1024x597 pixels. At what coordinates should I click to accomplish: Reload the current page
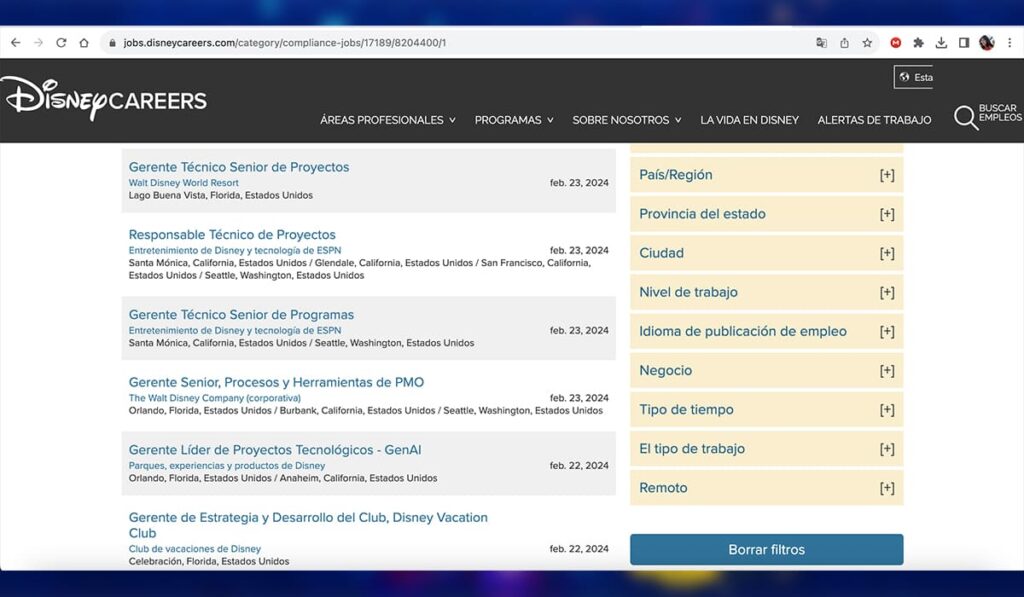[61, 42]
